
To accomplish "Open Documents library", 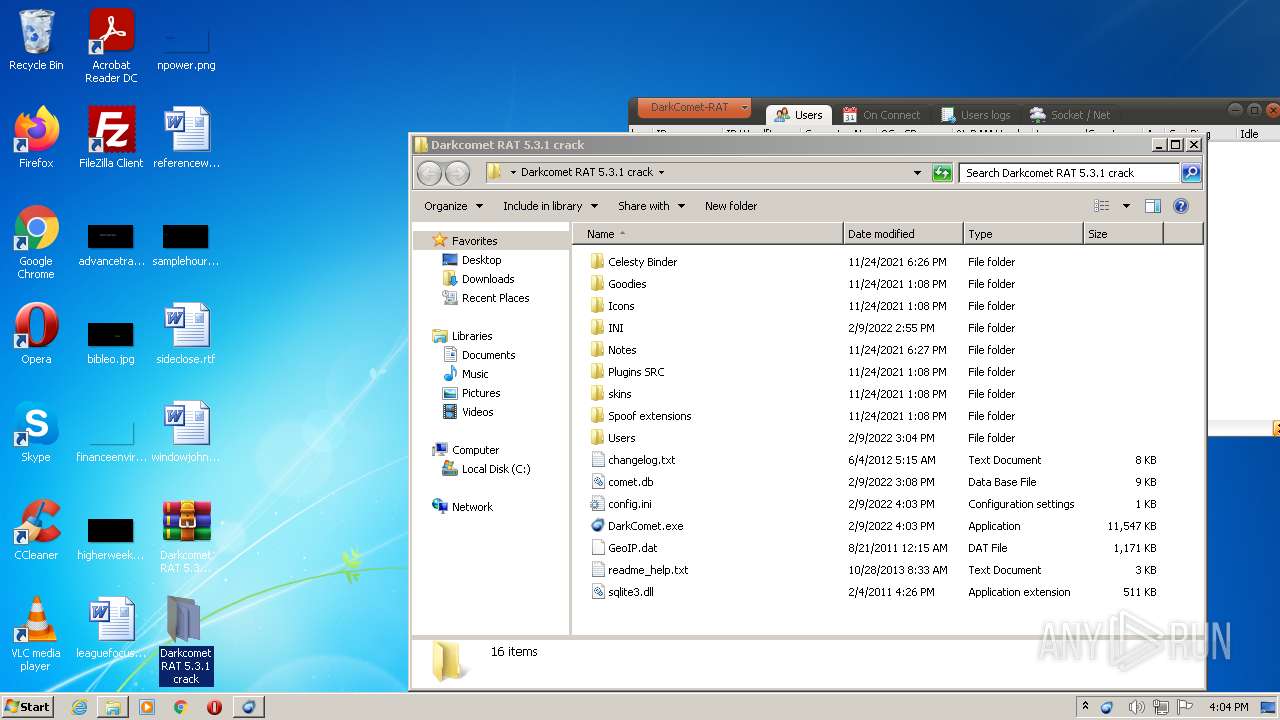I will [488, 355].
